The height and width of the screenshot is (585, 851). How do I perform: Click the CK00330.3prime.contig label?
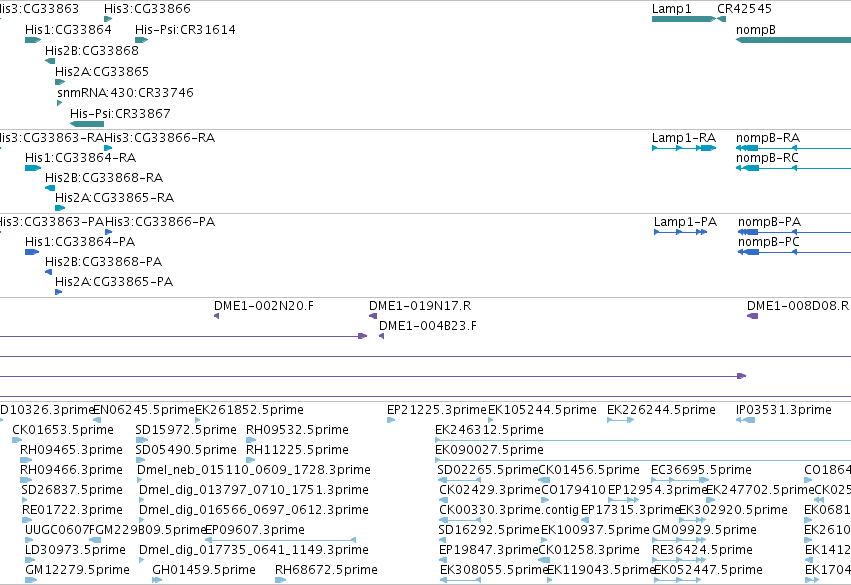(509, 510)
